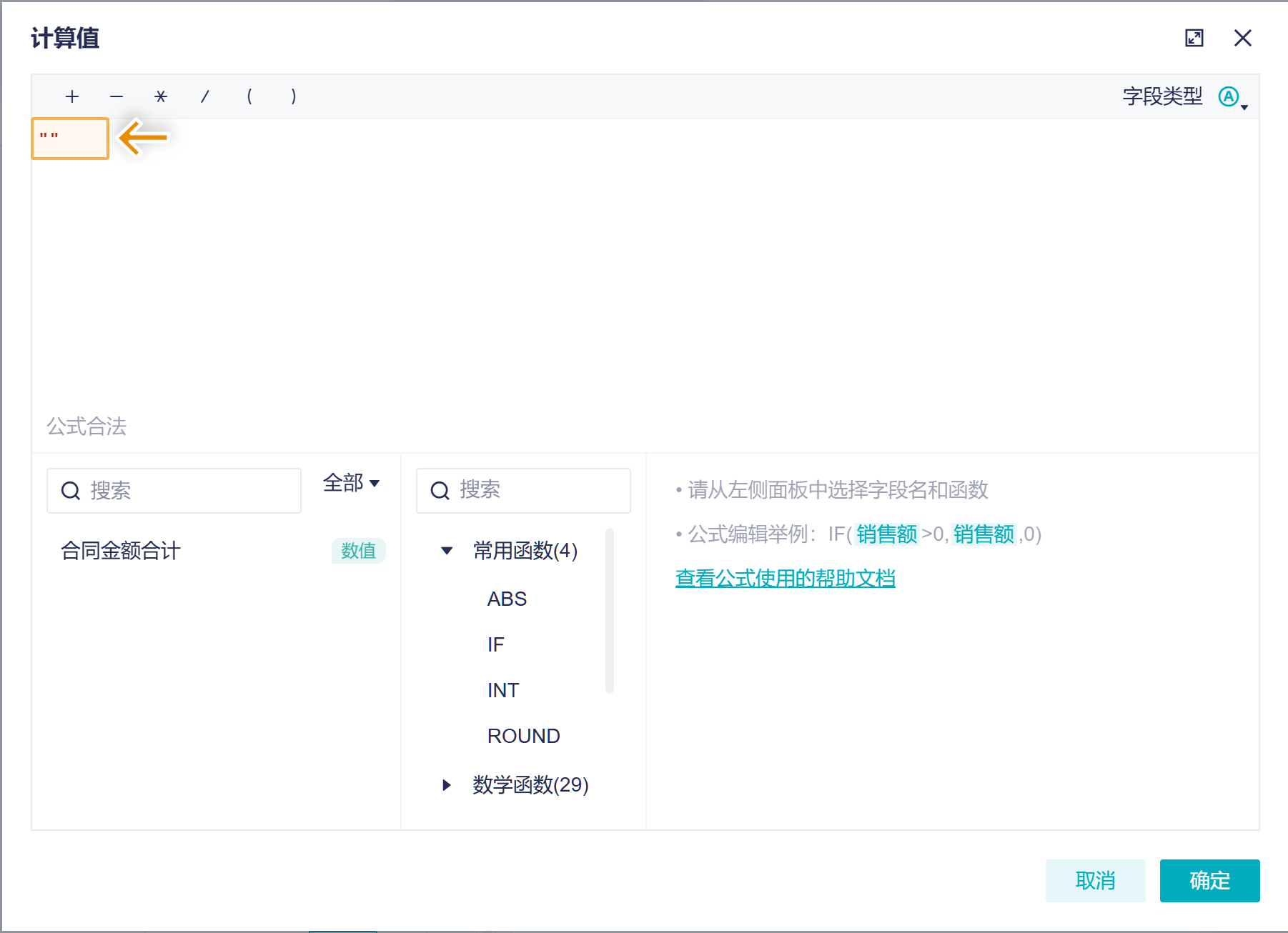Focus the field search box
Viewport: 1288px width, 933px height.
174,491
